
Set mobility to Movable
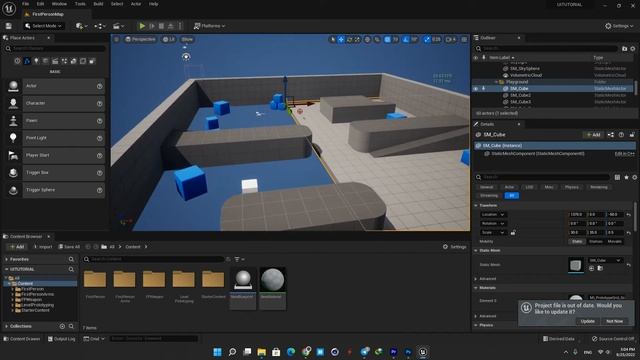(614, 241)
